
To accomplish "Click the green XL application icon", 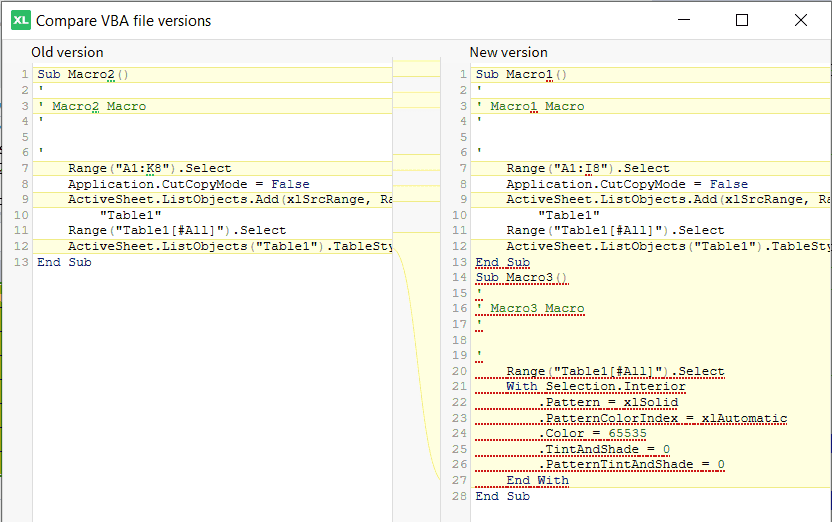I will tap(21, 20).
